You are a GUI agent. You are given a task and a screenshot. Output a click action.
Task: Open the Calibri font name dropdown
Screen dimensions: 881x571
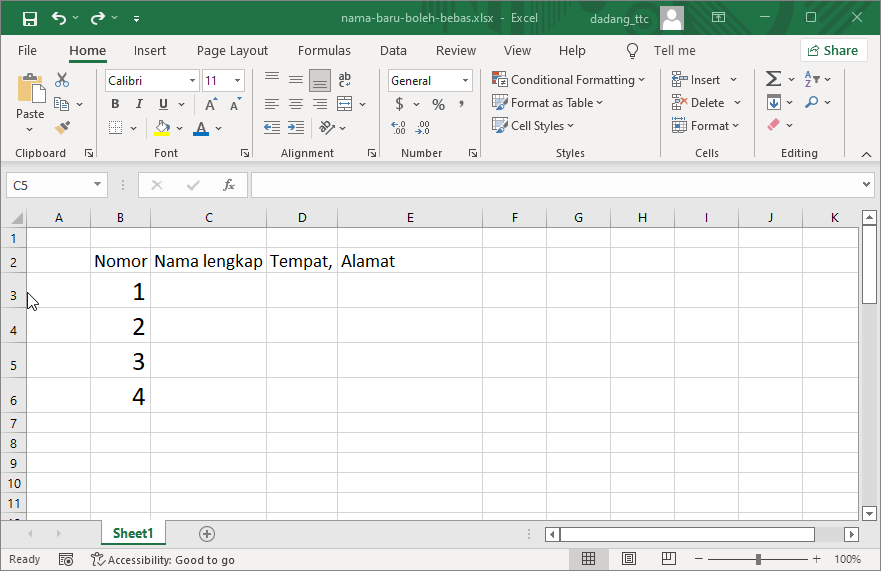pos(192,81)
